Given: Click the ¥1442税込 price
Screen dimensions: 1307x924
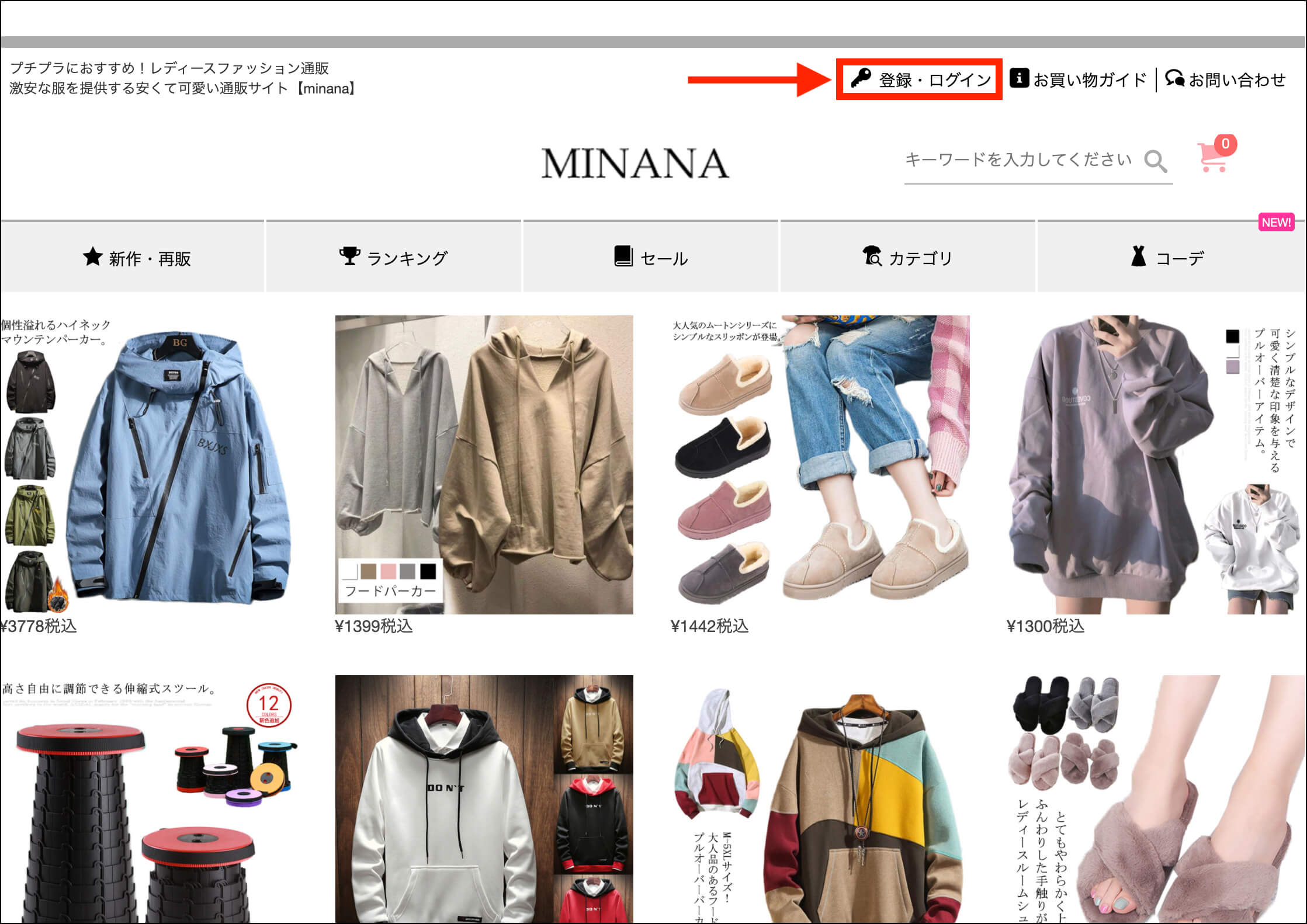Looking at the screenshot, I should pyautogui.click(x=710, y=627).
